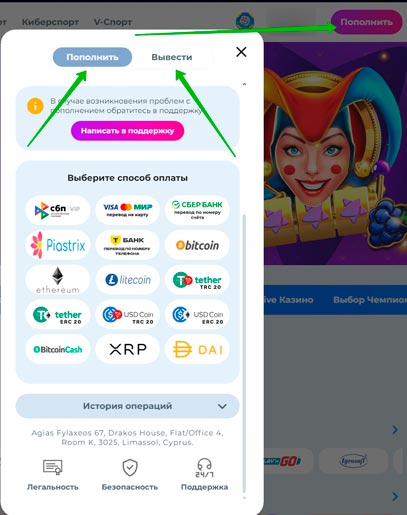Choose Visa Mastercard MIR card transfer

[127, 210]
